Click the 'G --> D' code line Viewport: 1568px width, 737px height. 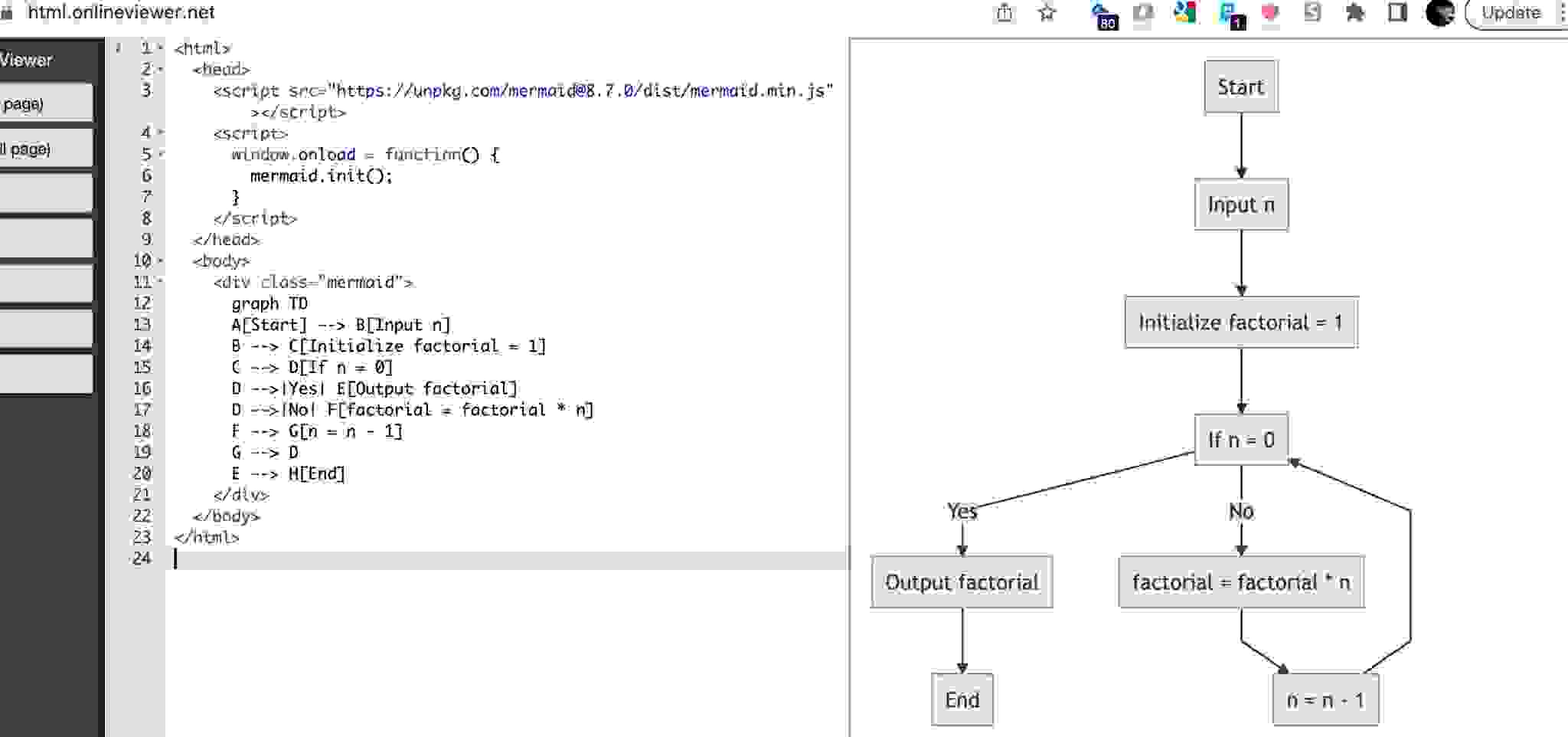[x=265, y=452]
